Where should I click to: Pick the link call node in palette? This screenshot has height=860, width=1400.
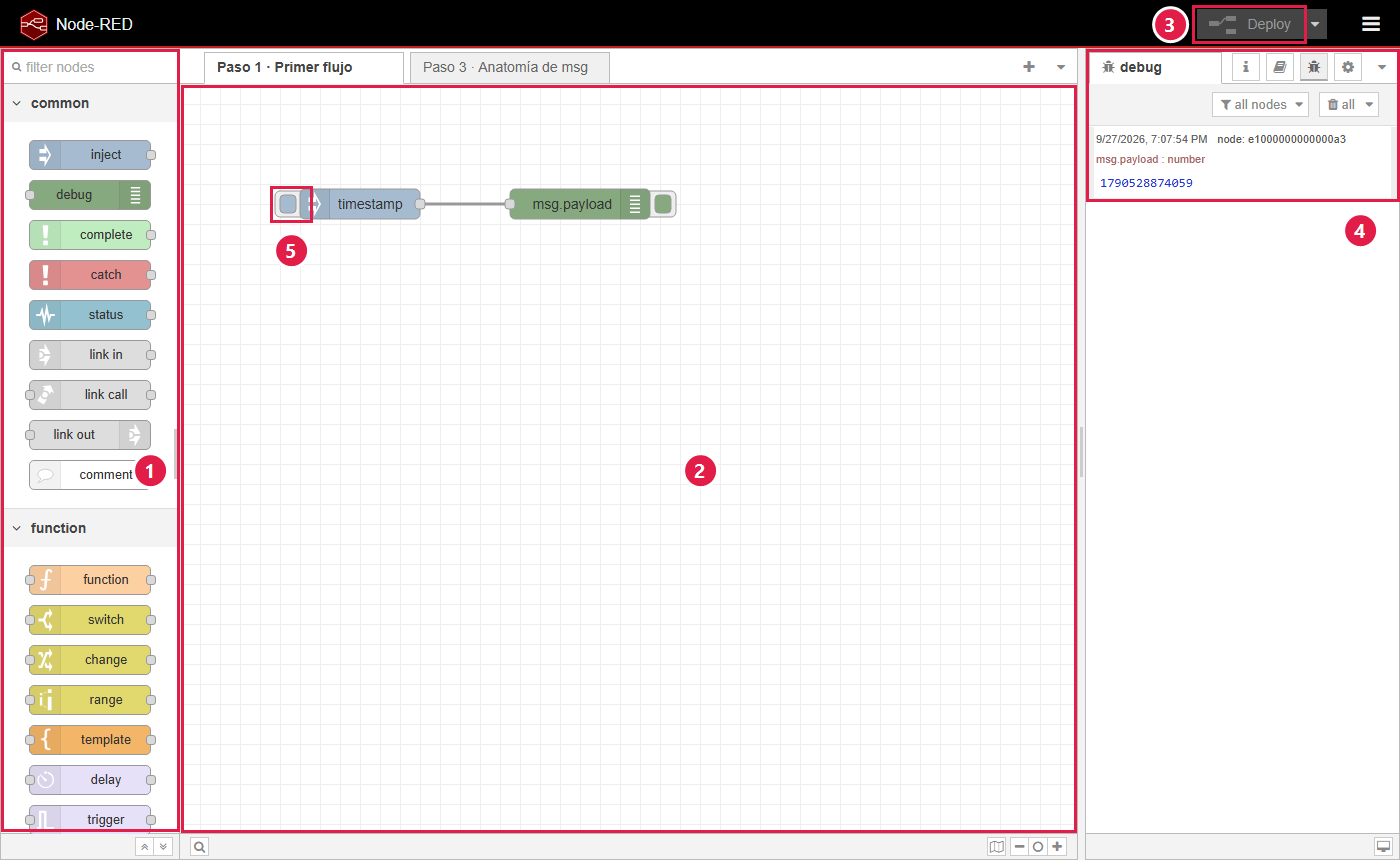[90, 395]
